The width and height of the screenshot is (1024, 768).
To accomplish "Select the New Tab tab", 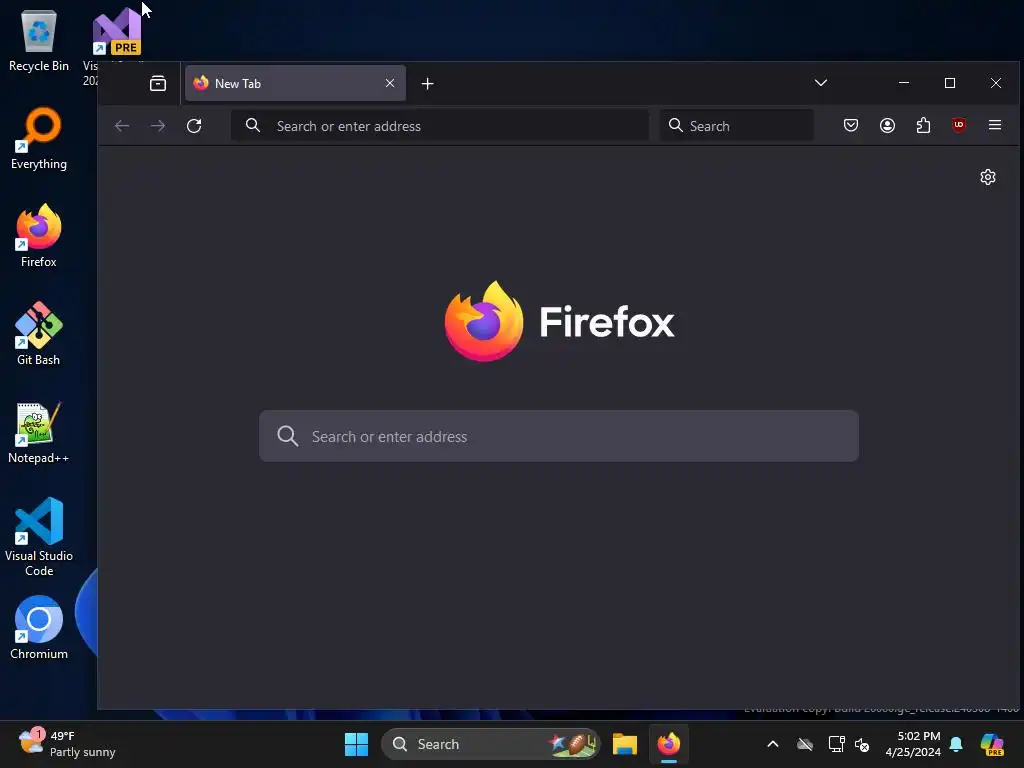I will [295, 84].
